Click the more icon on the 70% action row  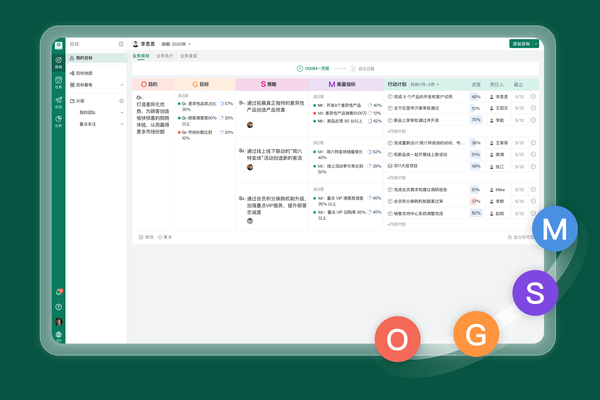[533, 120]
